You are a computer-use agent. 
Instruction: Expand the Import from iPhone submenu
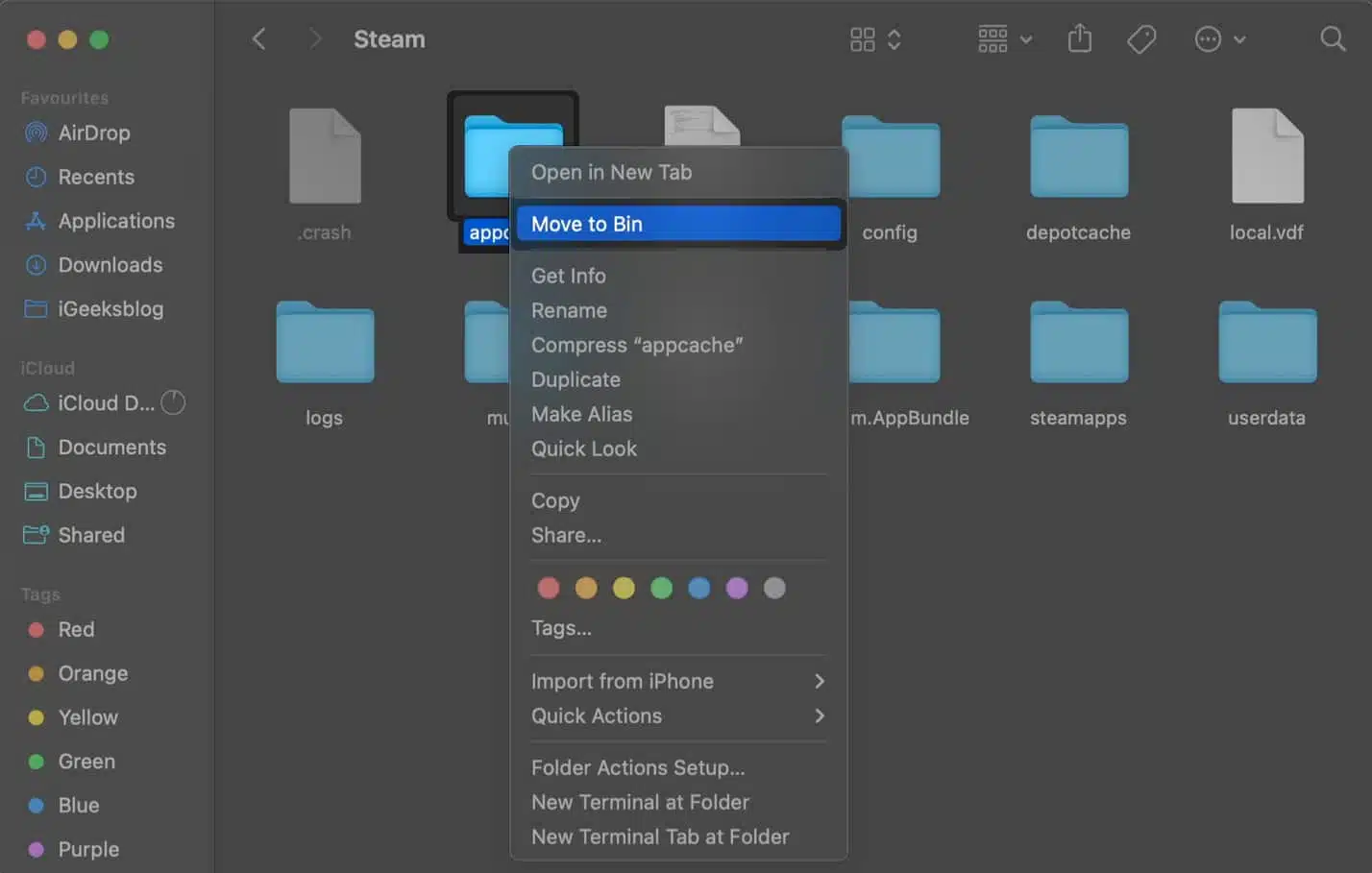pyautogui.click(x=623, y=681)
